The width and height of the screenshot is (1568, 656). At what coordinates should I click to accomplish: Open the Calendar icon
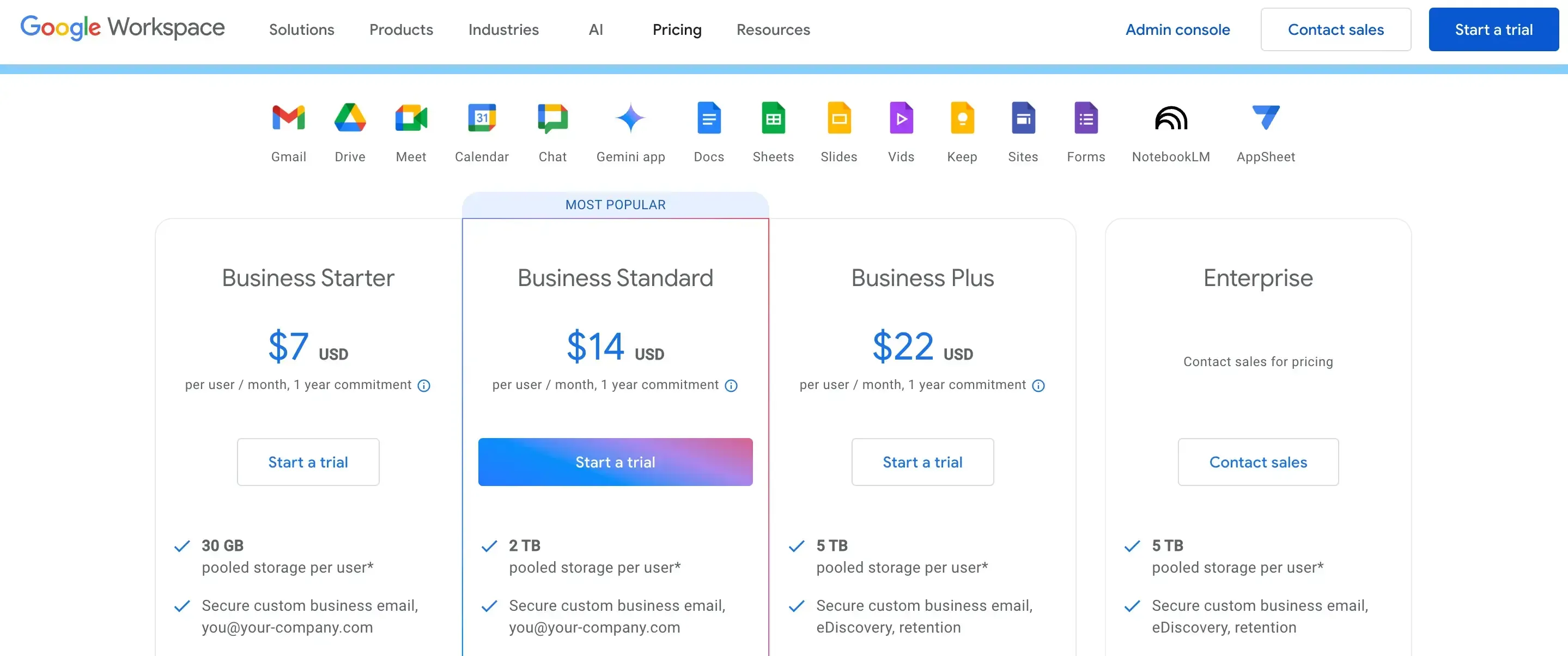tap(482, 119)
